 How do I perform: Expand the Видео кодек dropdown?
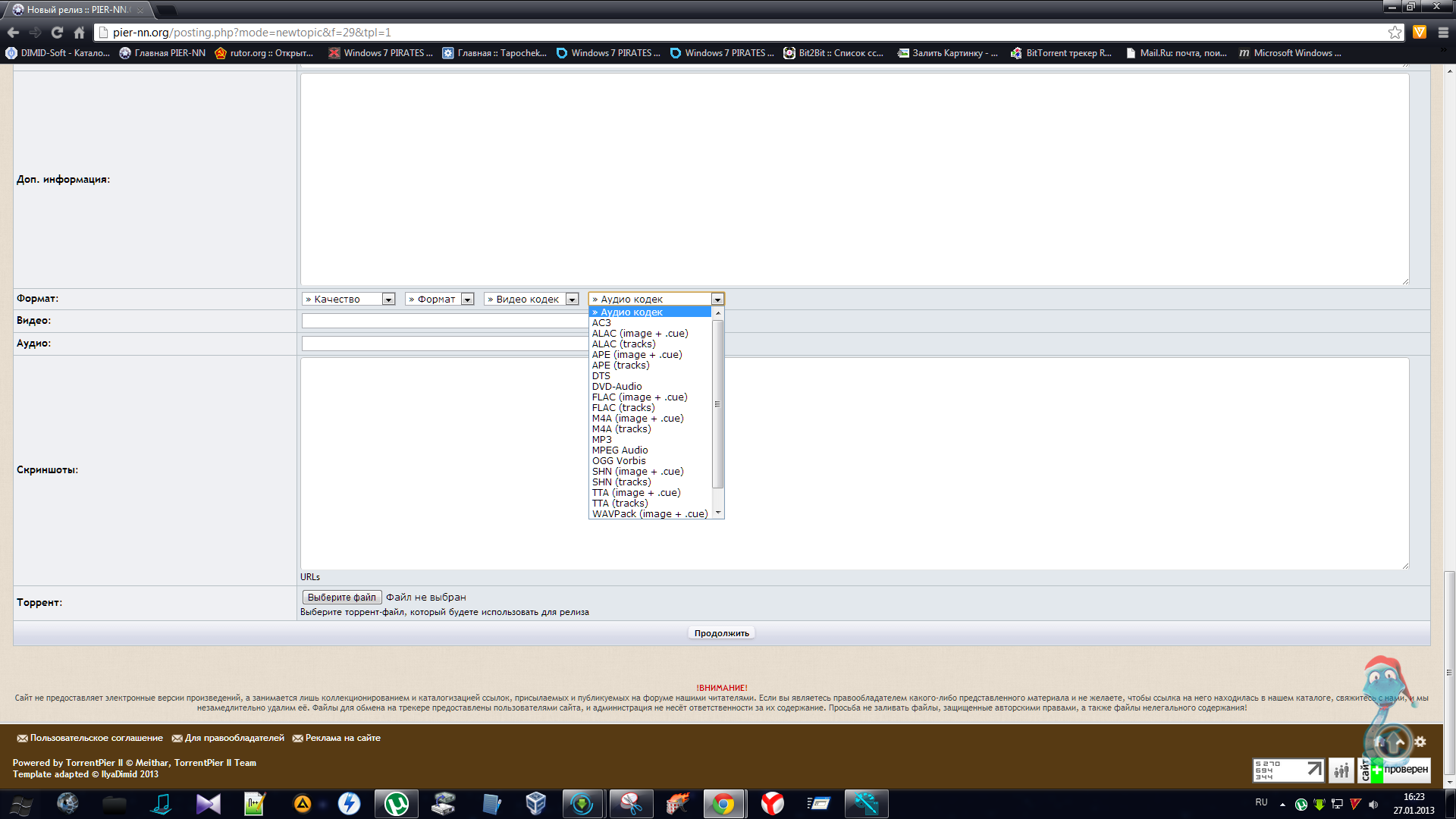coord(532,300)
